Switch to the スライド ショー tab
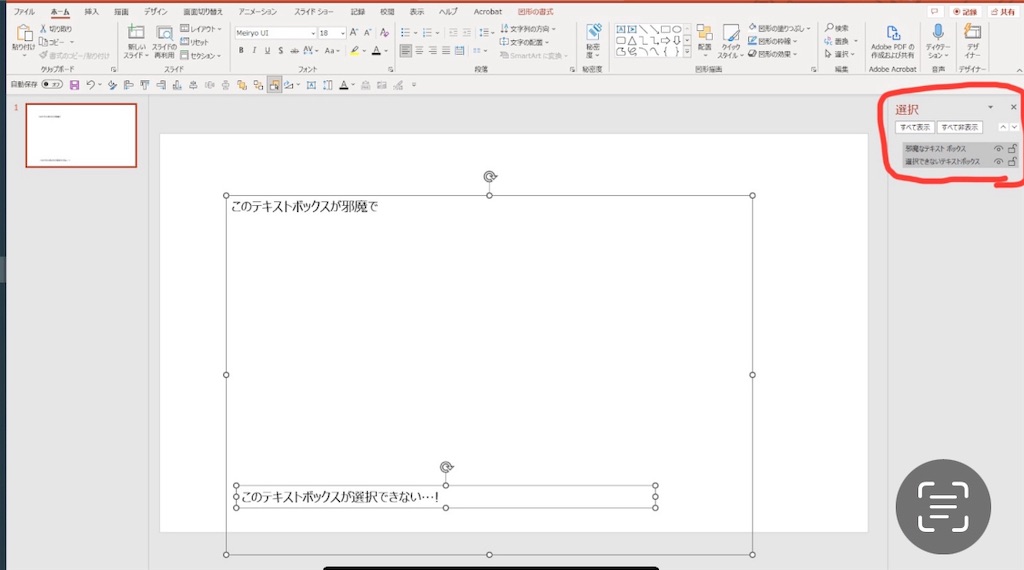 pos(313,12)
